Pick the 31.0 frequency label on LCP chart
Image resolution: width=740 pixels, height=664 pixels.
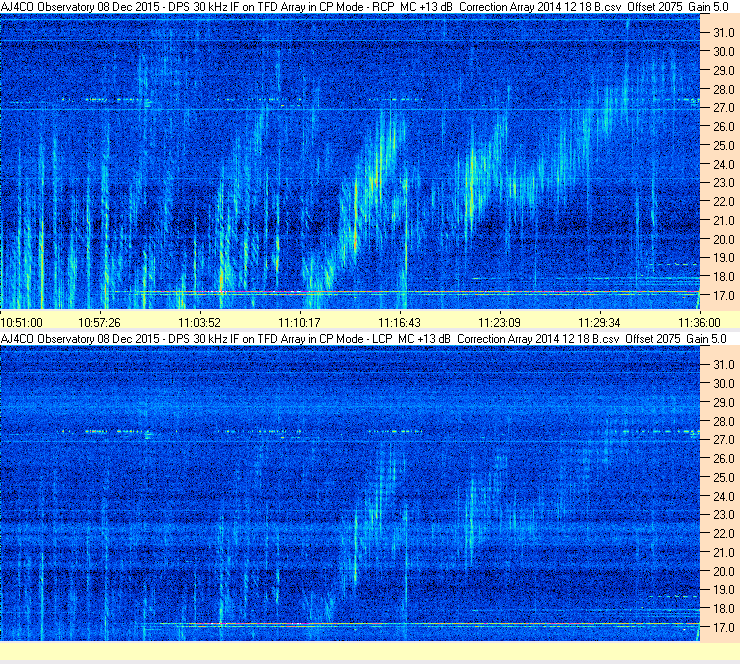(723, 365)
